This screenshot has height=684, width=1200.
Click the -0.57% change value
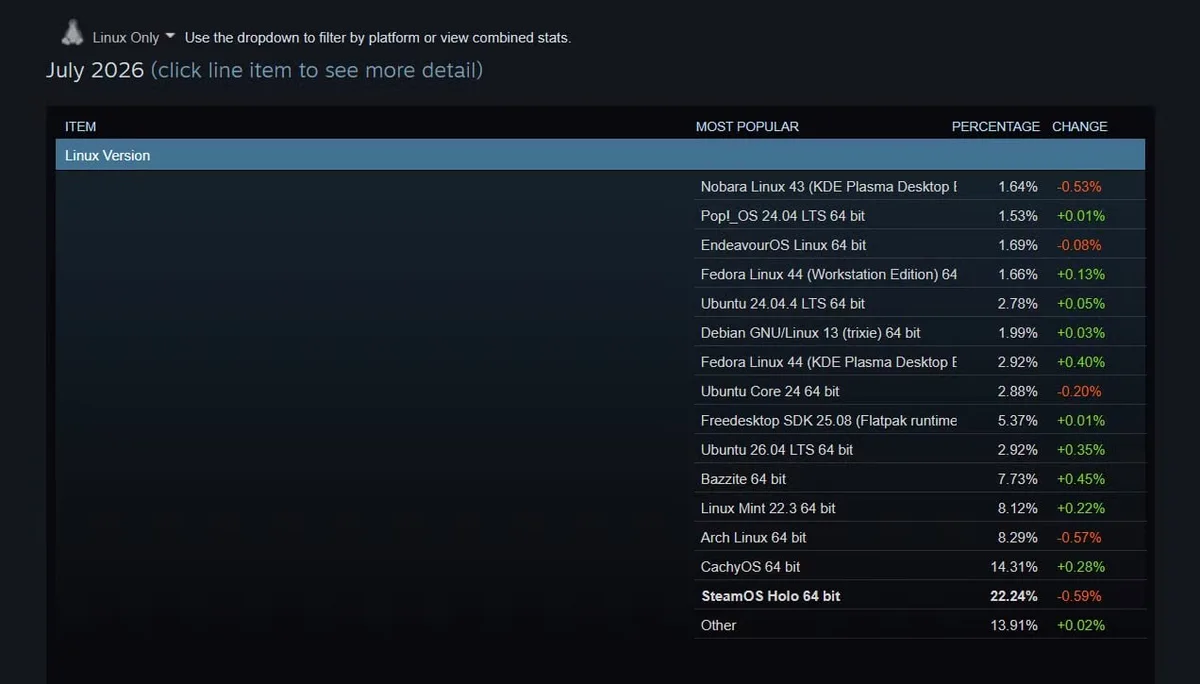[1080, 537]
